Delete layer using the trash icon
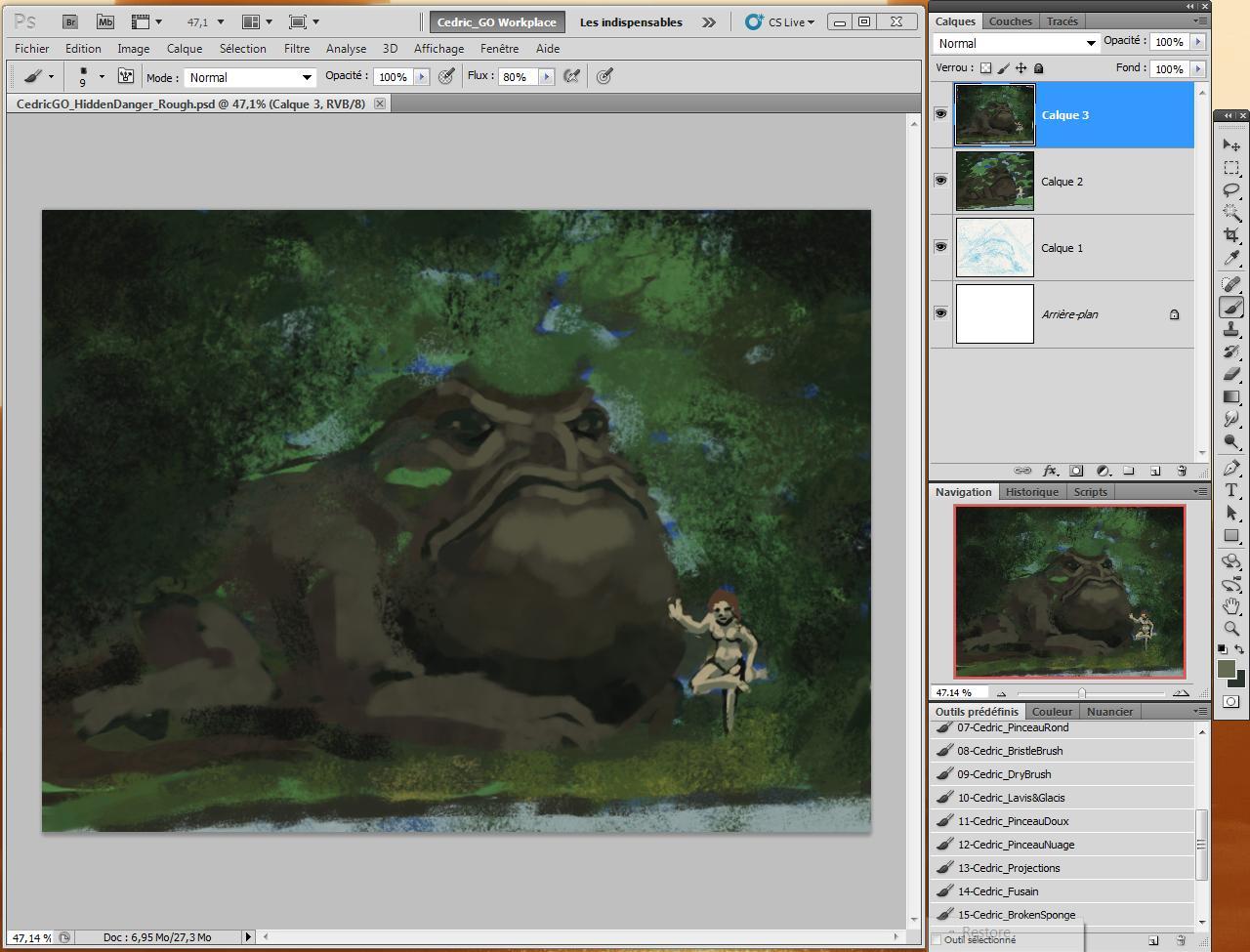 point(1181,471)
